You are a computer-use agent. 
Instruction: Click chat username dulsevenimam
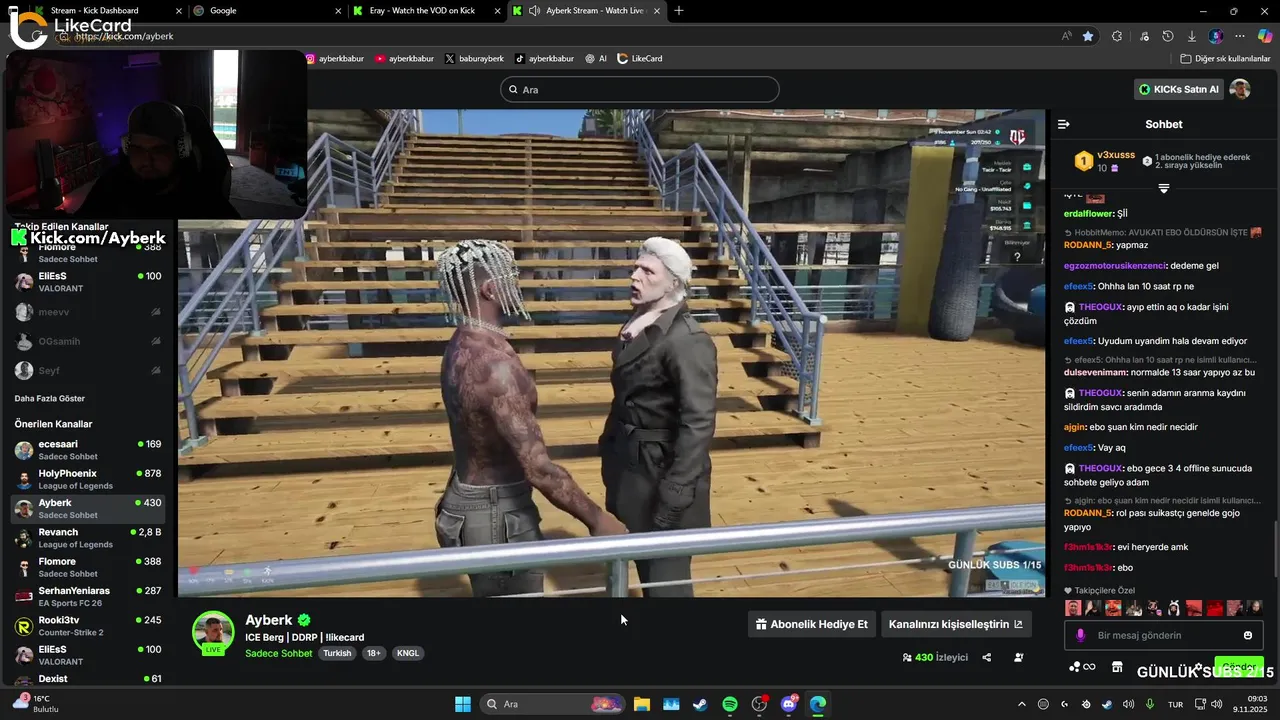pos(1095,372)
